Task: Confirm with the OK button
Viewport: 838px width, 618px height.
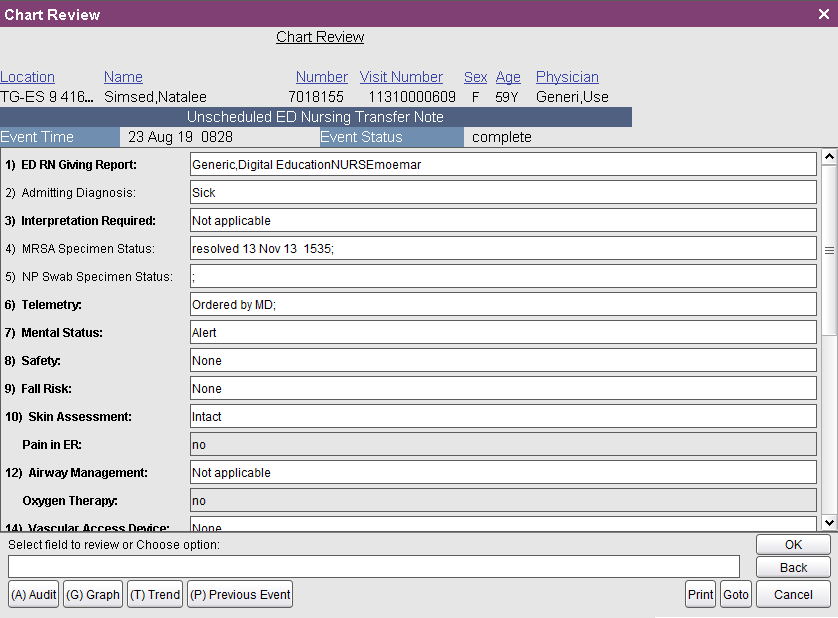Action: pos(792,544)
